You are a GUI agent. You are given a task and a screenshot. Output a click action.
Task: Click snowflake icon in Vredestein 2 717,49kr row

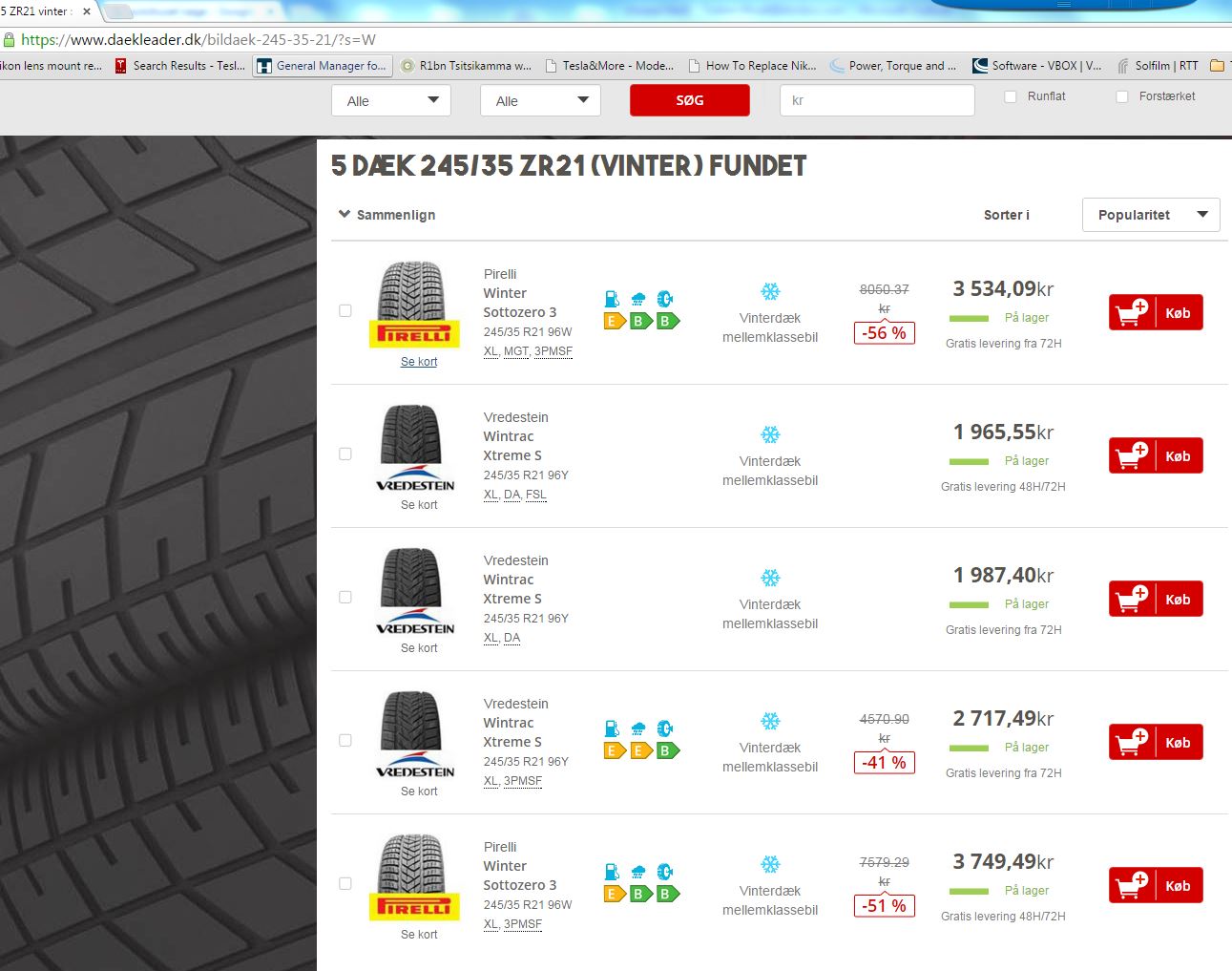tap(770, 721)
